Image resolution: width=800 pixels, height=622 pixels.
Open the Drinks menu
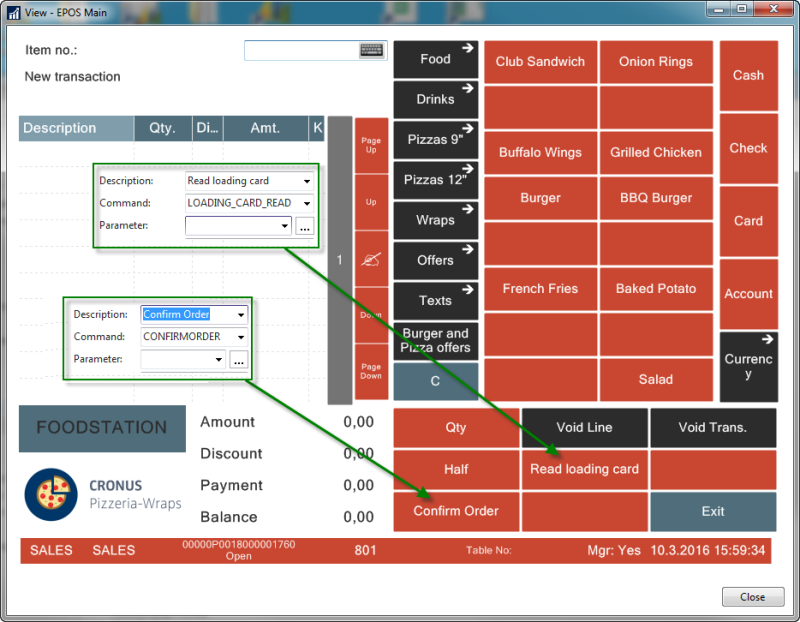pyautogui.click(x=436, y=99)
